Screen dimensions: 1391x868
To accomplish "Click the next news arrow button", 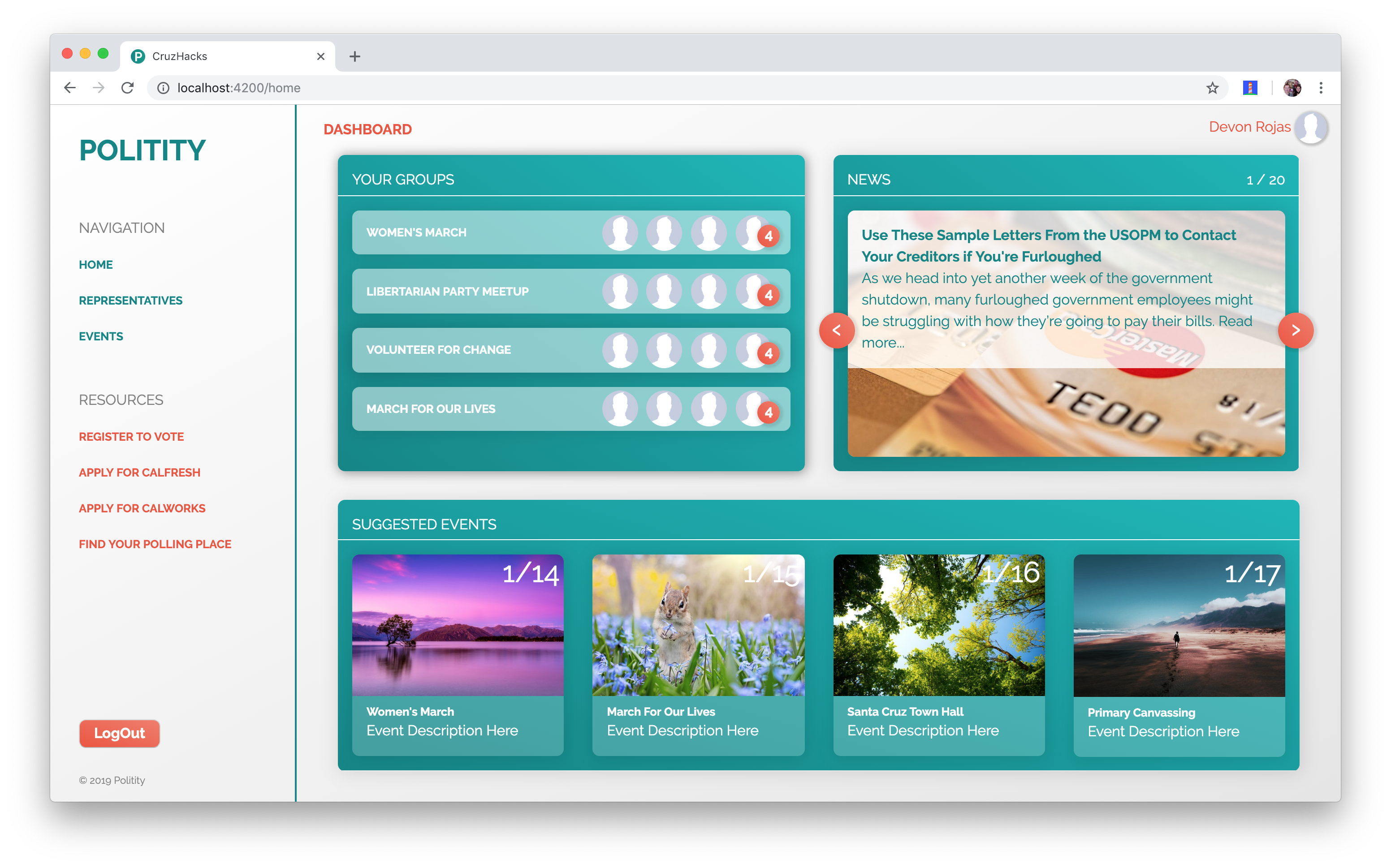I will click(1295, 330).
